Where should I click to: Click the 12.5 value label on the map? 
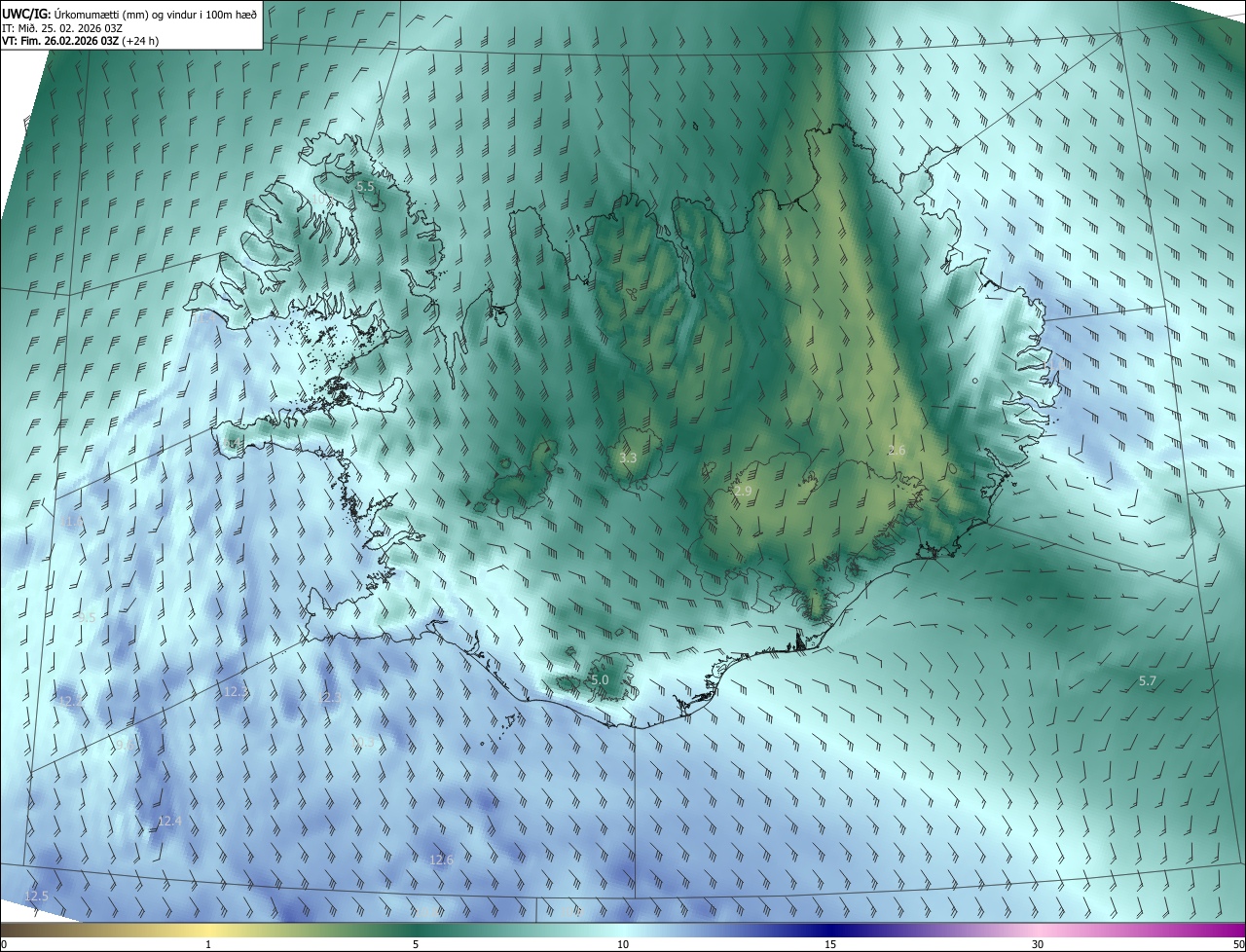click(x=36, y=896)
